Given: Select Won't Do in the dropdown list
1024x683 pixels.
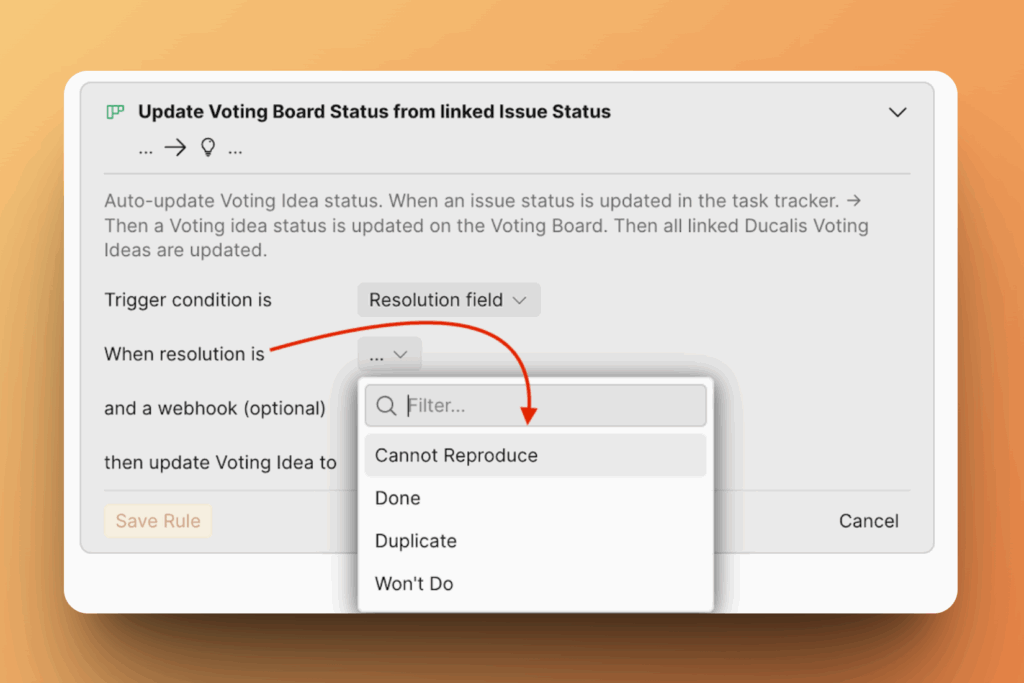Looking at the screenshot, I should tap(414, 584).
